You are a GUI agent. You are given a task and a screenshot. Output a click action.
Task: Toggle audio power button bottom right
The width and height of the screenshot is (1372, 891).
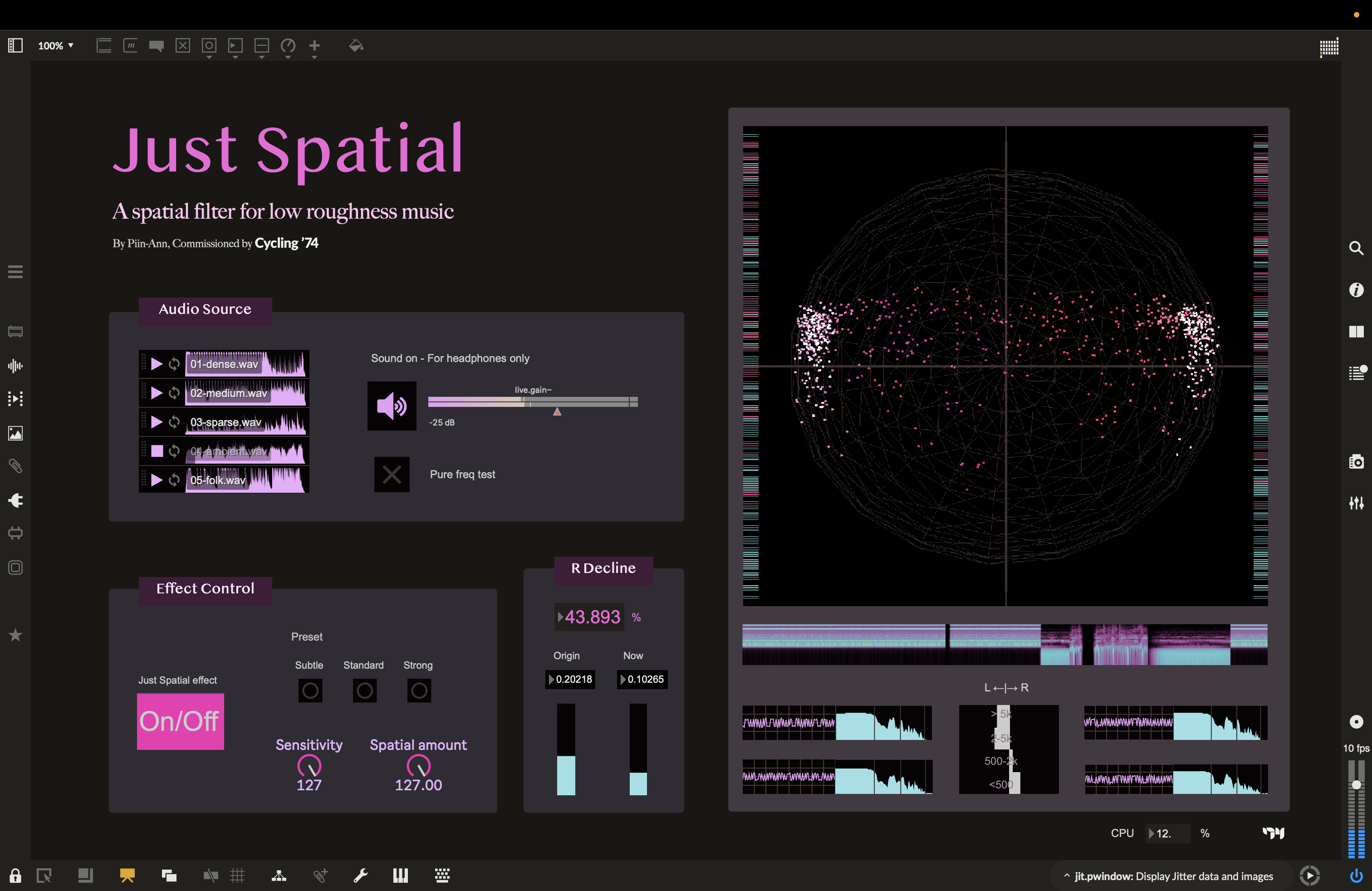(x=1357, y=876)
